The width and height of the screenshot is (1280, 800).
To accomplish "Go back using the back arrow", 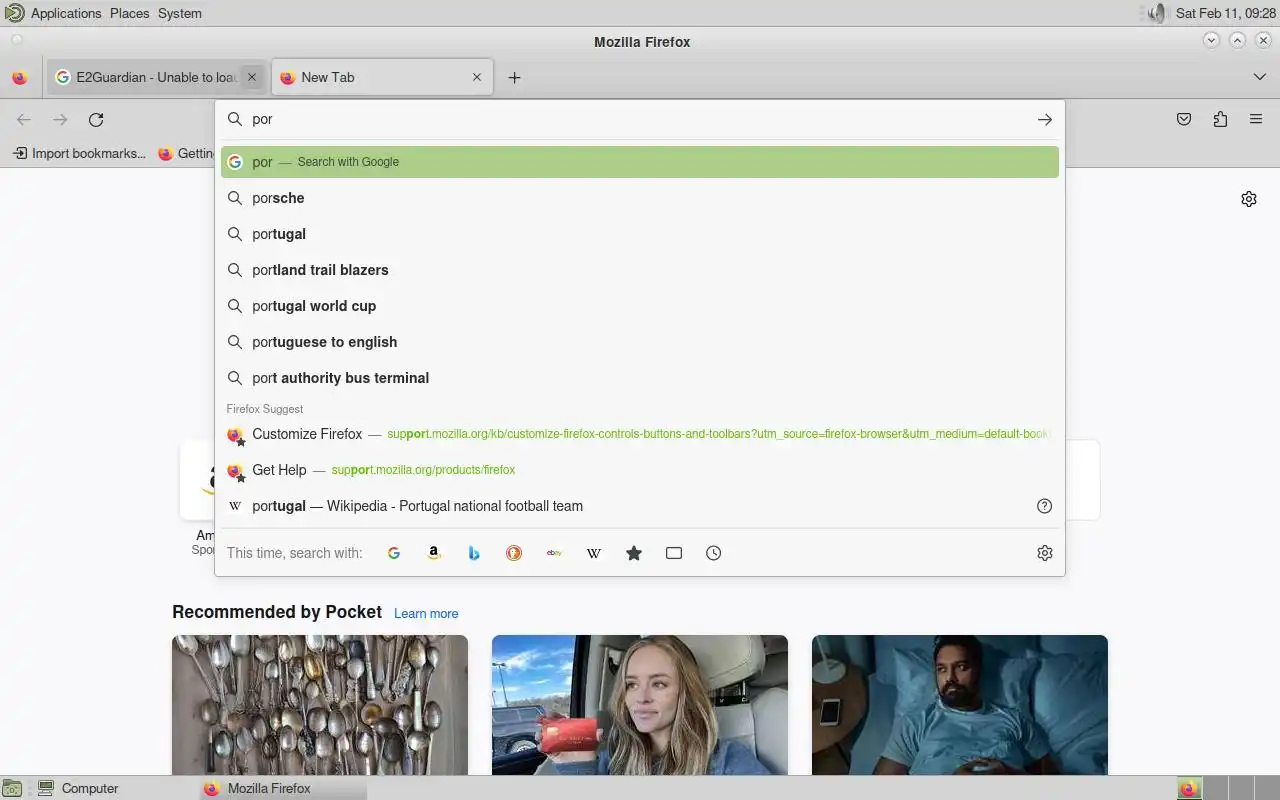I will (x=24, y=120).
